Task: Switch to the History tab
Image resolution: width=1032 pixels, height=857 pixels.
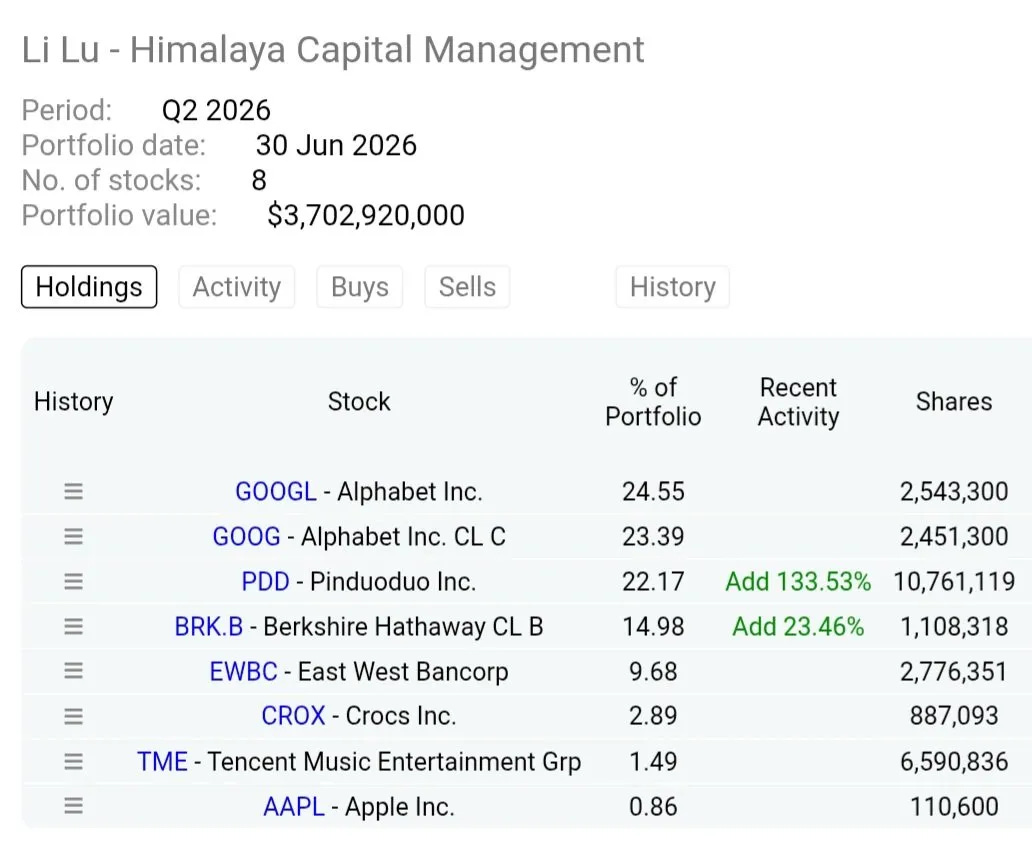Action: pos(673,287)
